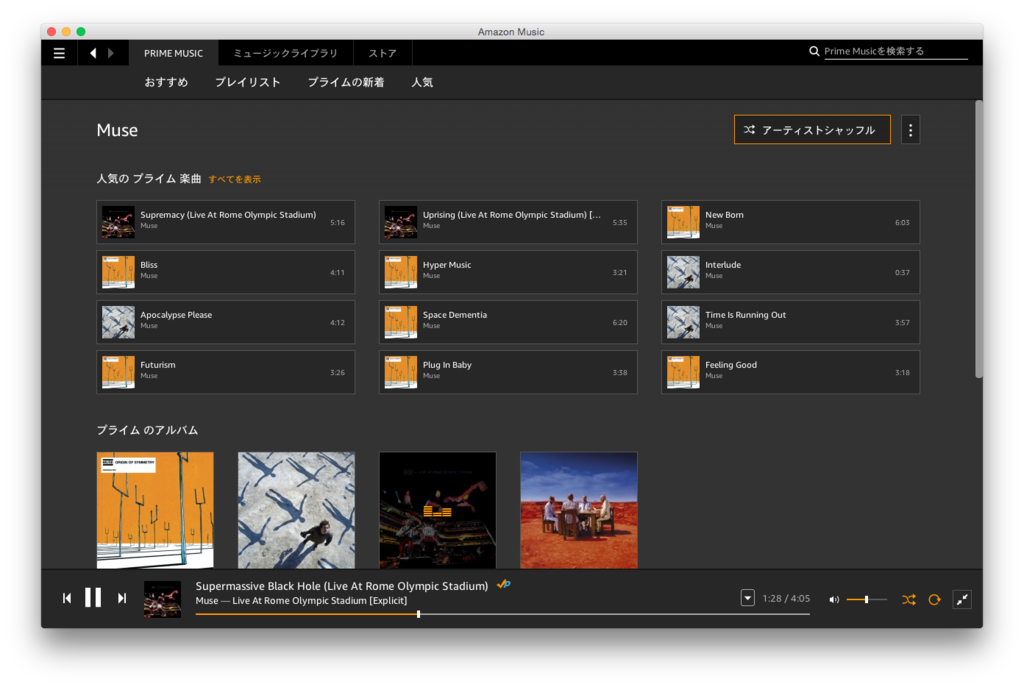Click album art thumbnail beside Interlude

(x=683, y=272)
